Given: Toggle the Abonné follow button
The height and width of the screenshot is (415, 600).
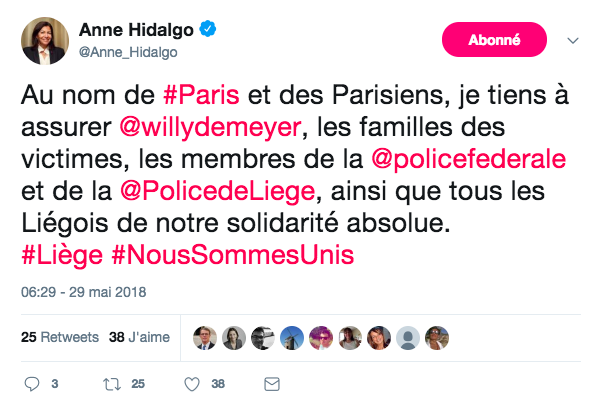Looking at the screenshot, I should (494, 41).
